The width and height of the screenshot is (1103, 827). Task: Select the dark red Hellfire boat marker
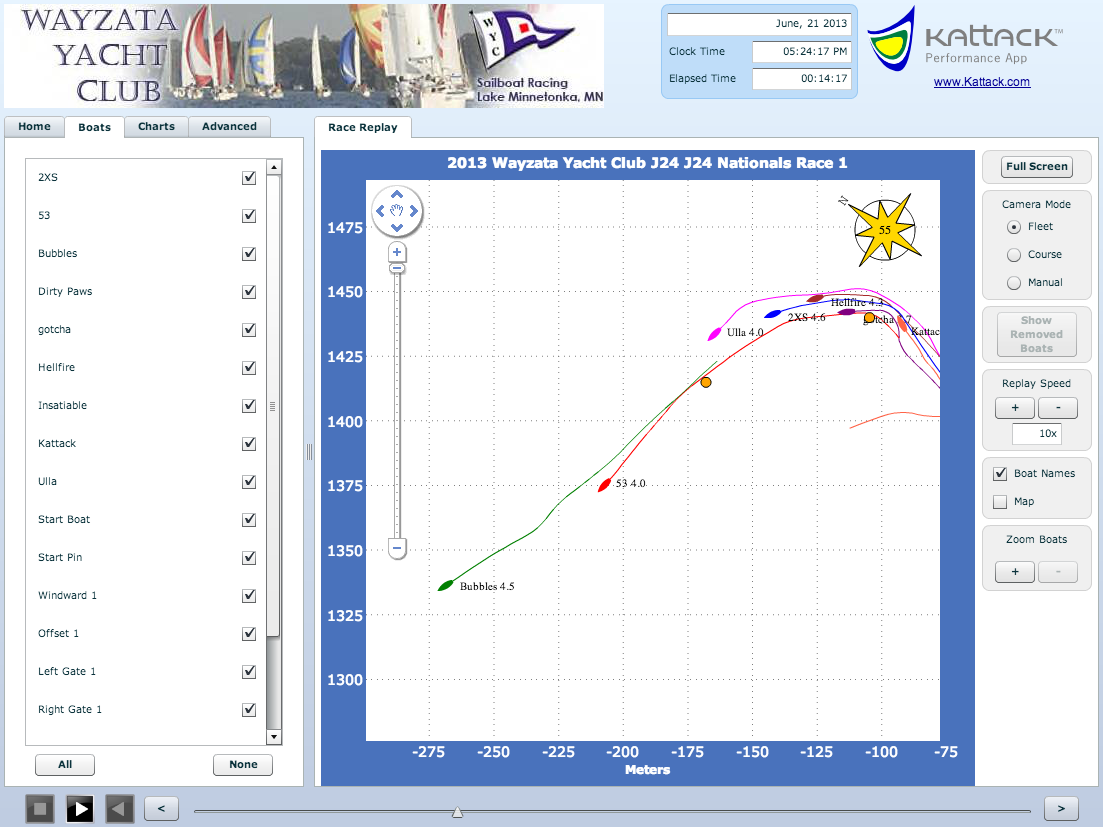pos(815,298)
